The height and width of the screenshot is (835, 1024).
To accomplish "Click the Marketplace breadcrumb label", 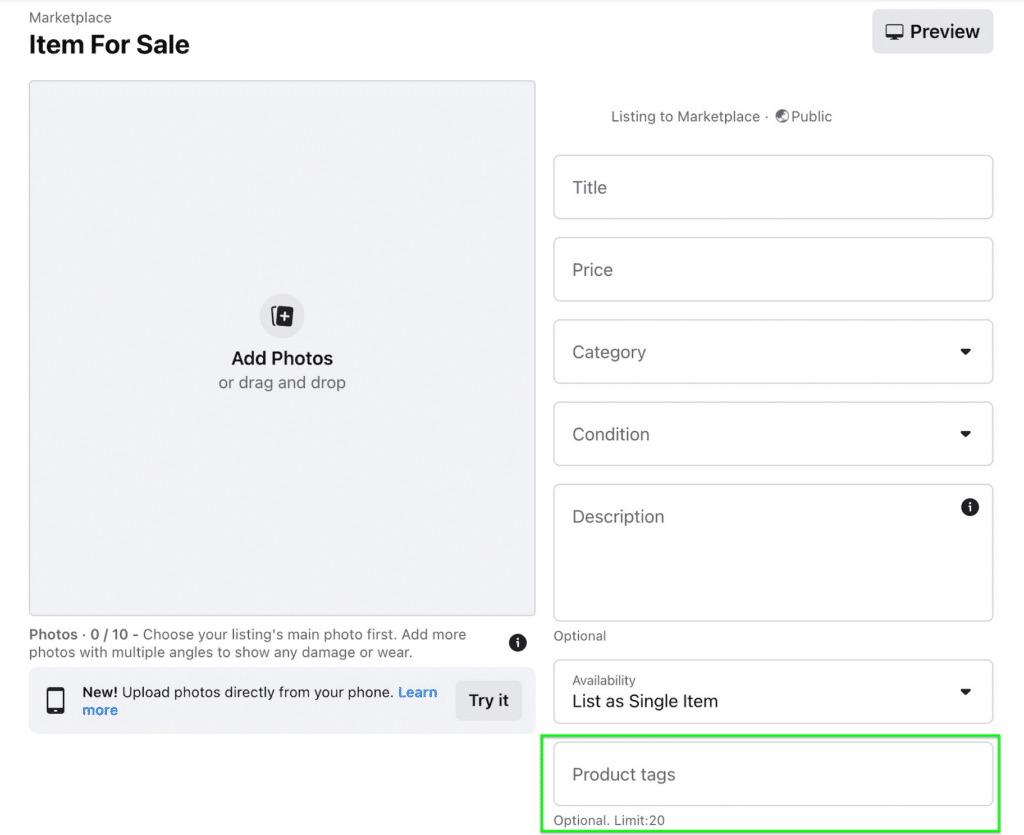I will (69, 17).
